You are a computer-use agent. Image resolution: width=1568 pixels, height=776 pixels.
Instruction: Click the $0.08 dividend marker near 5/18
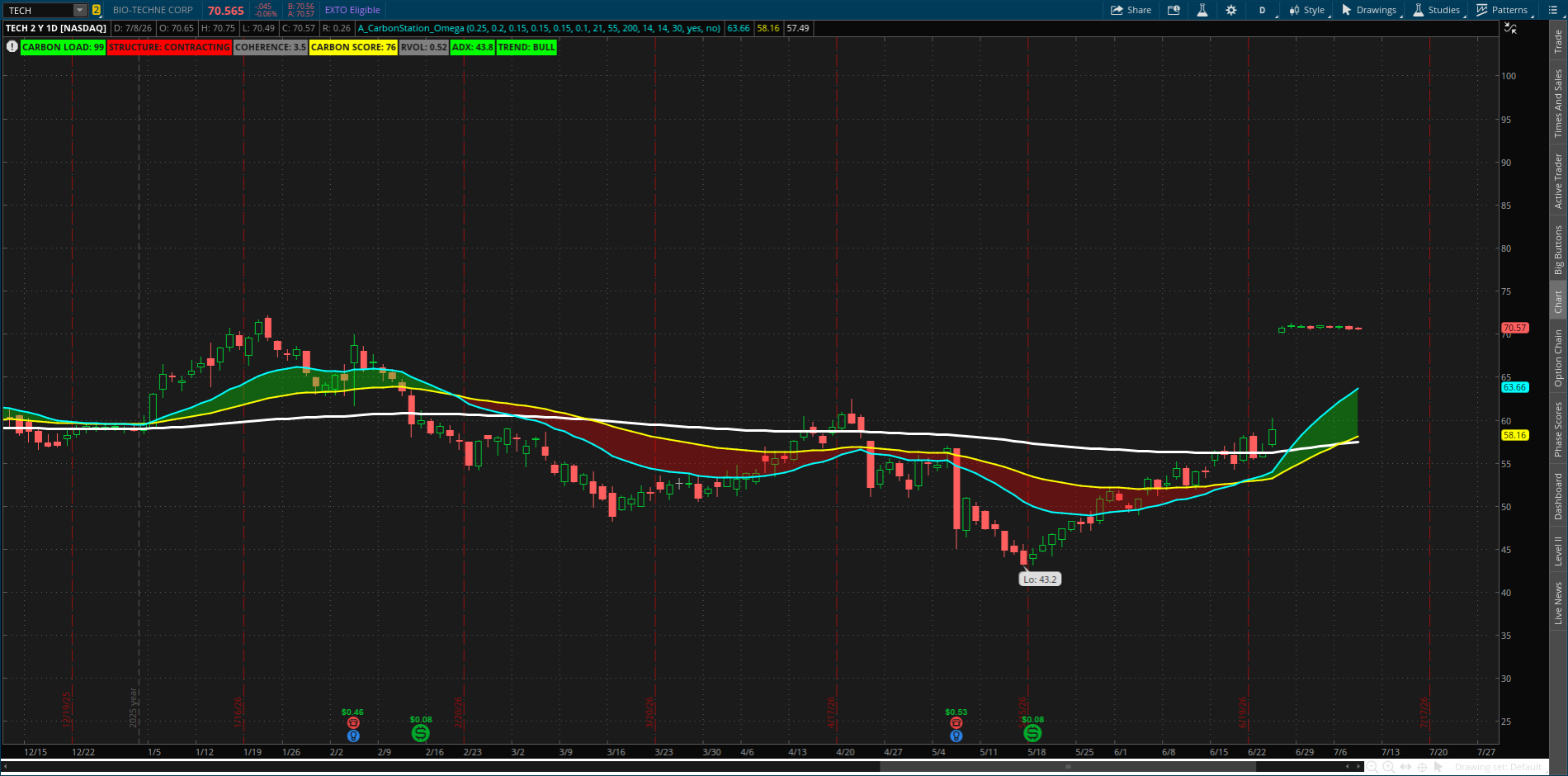click(x=1032, y=733)
